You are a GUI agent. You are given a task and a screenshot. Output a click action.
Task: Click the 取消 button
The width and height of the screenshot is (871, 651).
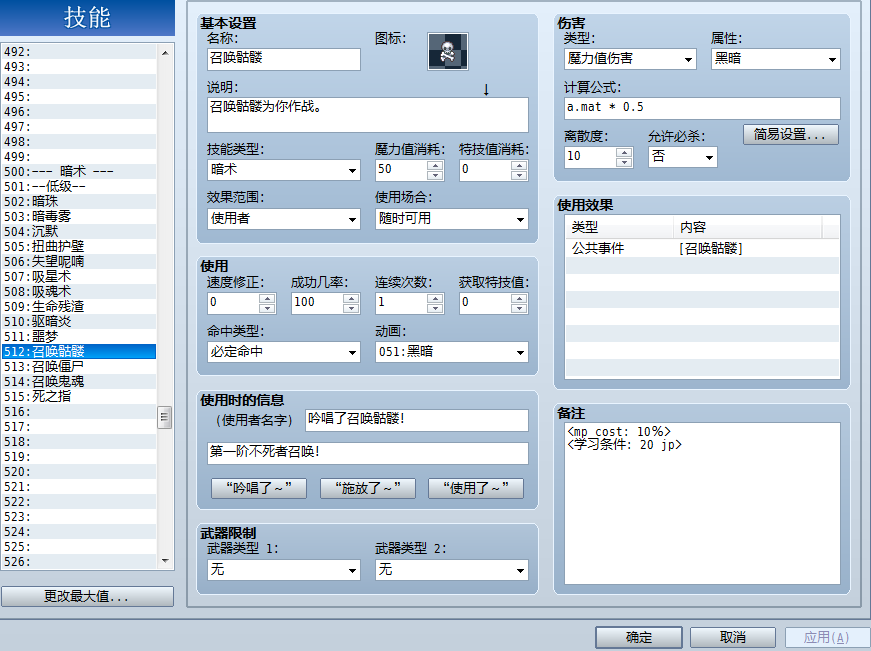click(x=733, y=637)
